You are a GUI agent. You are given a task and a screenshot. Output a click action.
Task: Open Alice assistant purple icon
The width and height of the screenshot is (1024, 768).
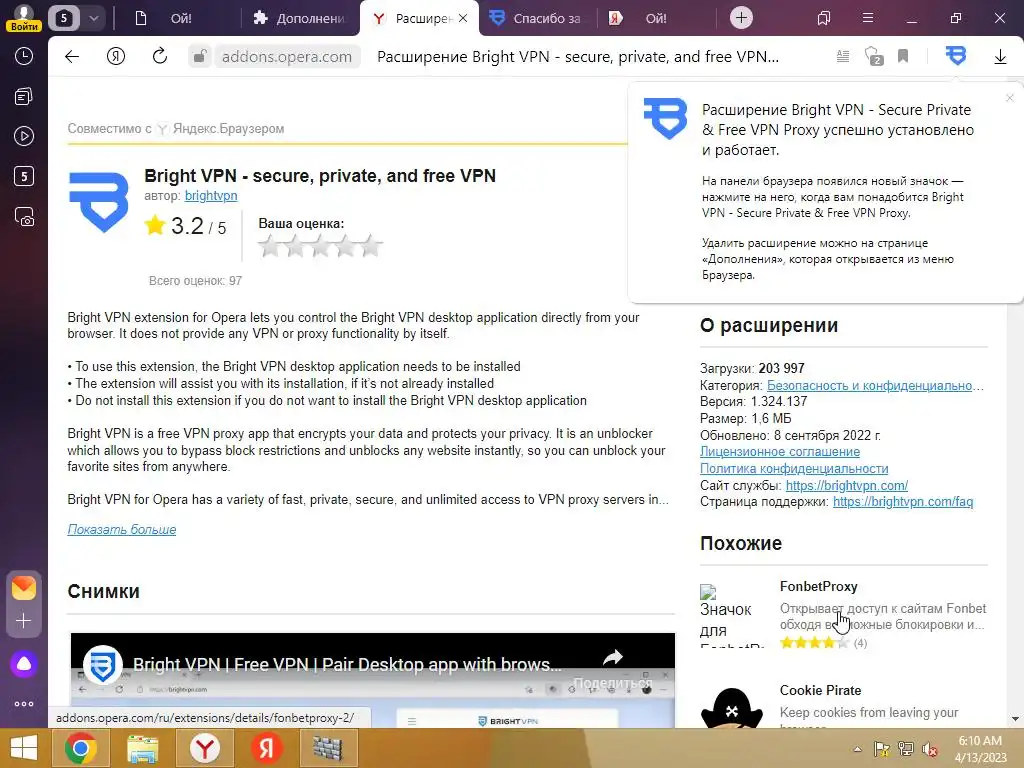pos(24,664)
